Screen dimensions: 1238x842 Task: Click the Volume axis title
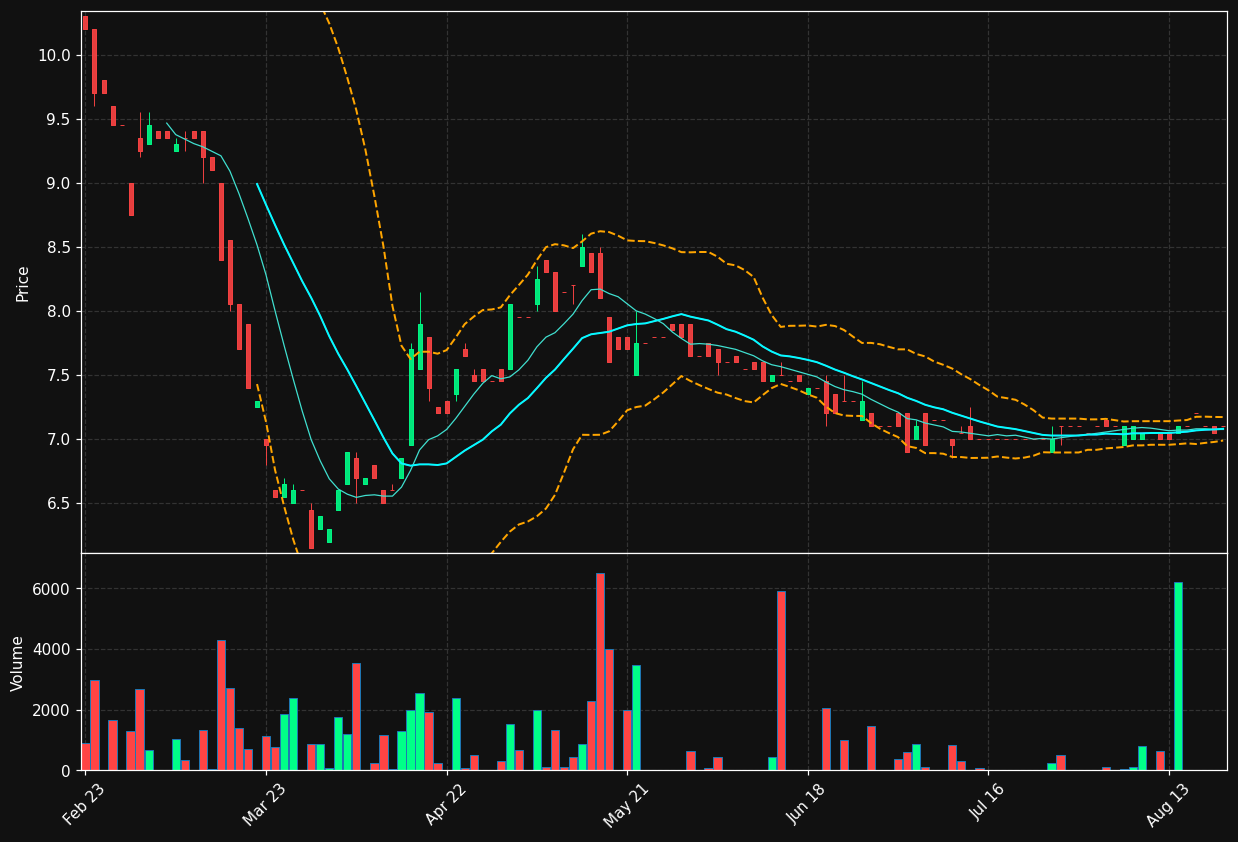pyautogui.click(x=18, y=663)
